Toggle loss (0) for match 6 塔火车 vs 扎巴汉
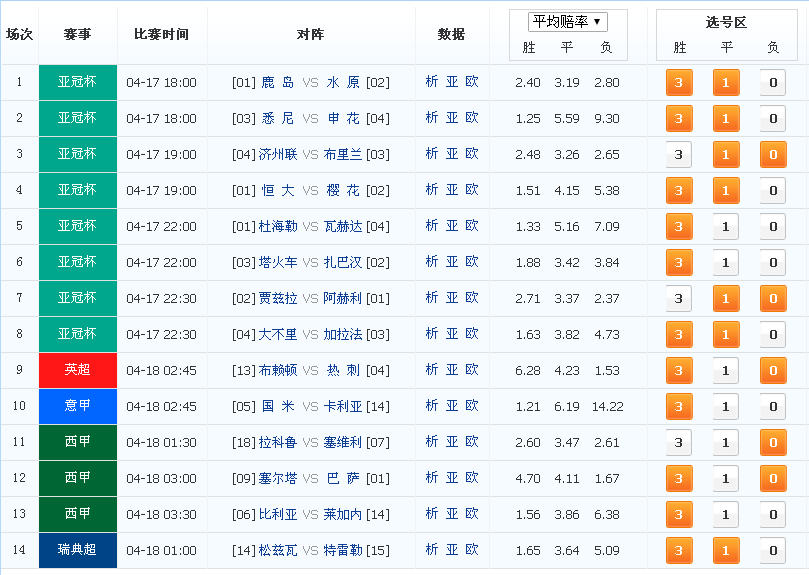 773,262
